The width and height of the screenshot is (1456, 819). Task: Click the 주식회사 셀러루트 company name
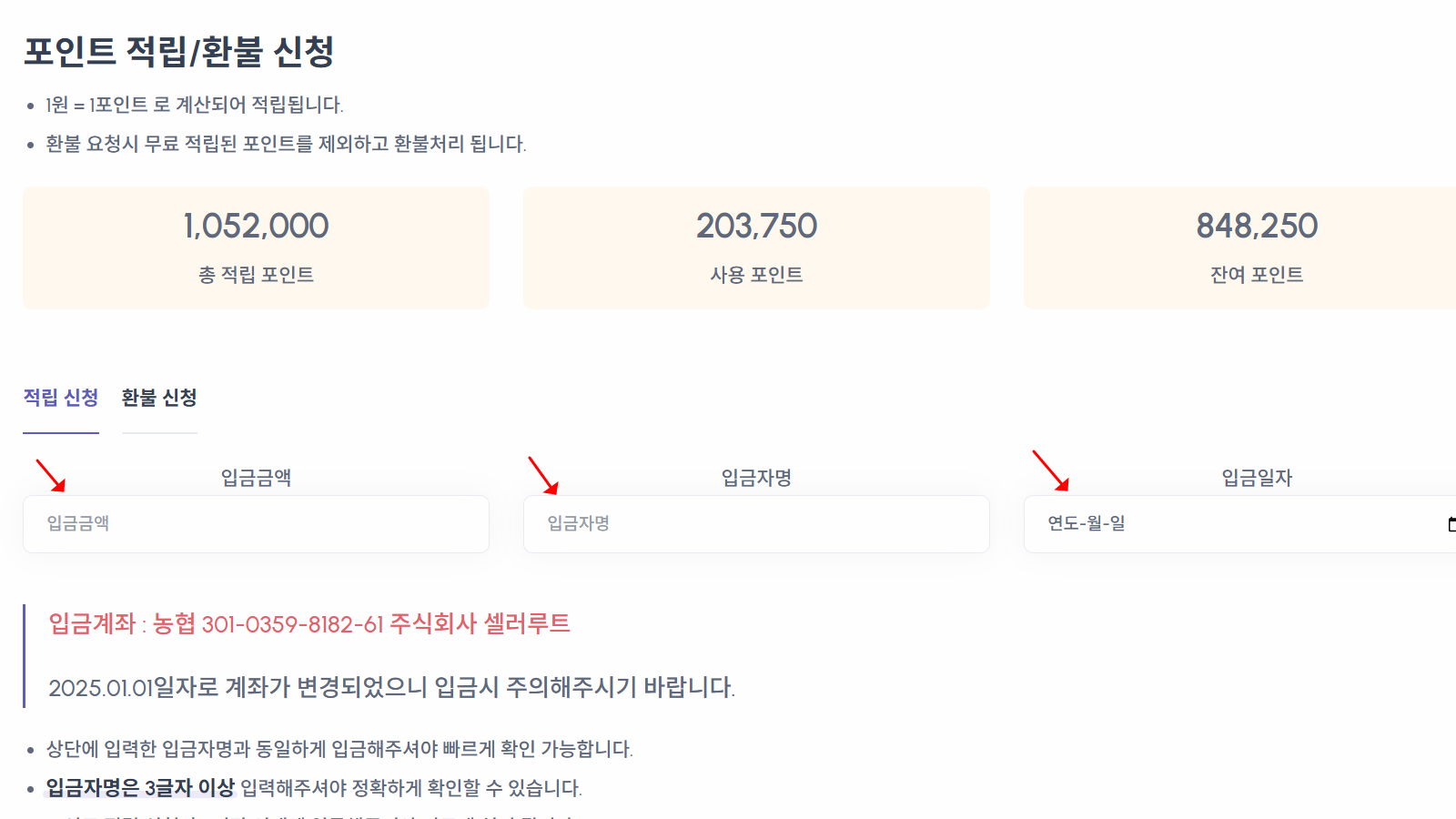point(480,625)
